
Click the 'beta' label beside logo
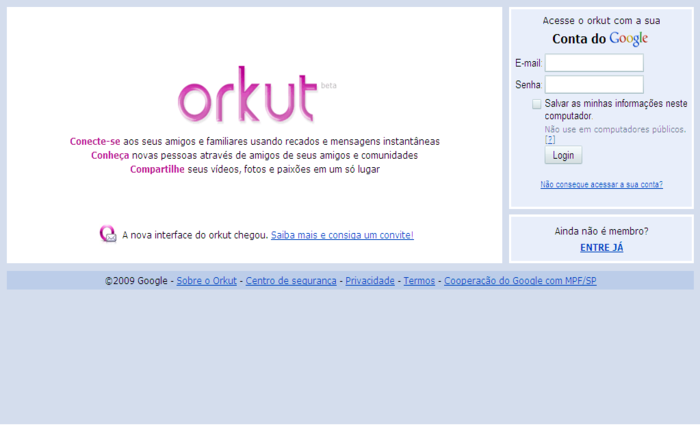(x=329, y=85)
